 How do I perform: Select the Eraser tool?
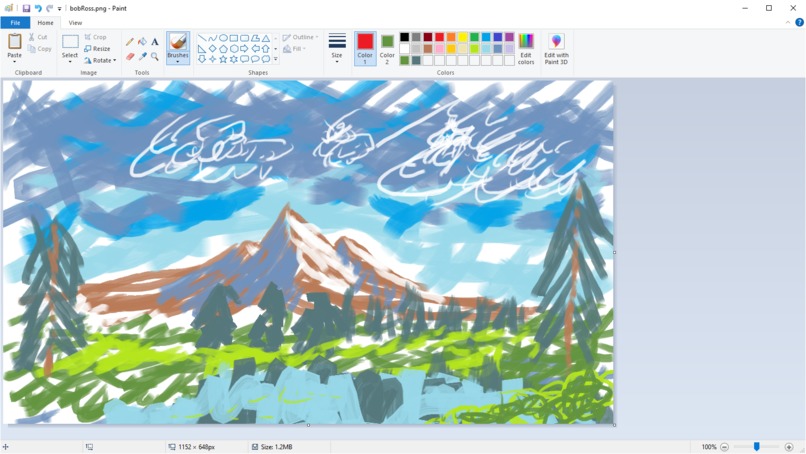(130, 56)
